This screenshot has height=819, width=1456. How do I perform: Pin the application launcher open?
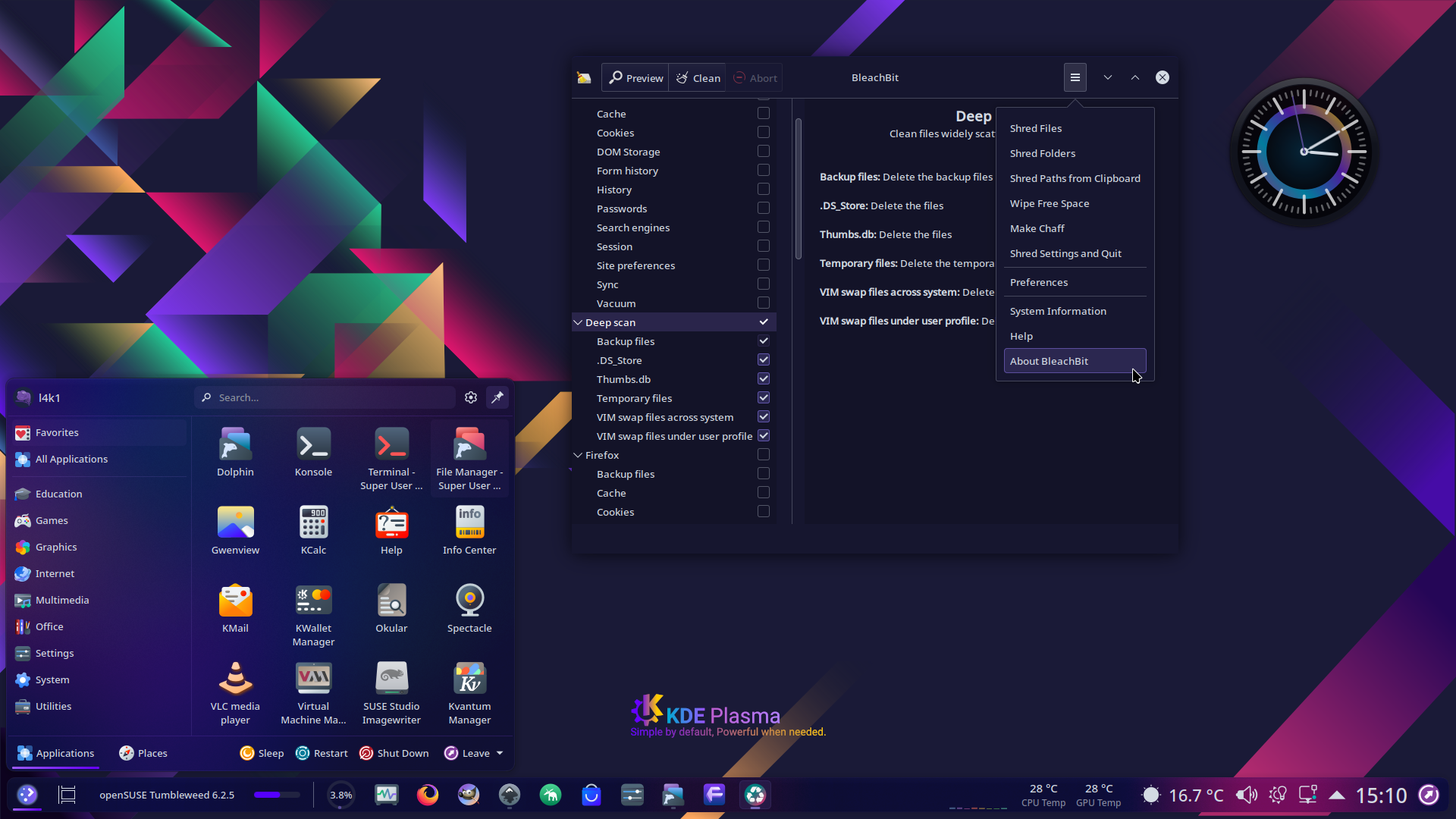pos(497,397)
